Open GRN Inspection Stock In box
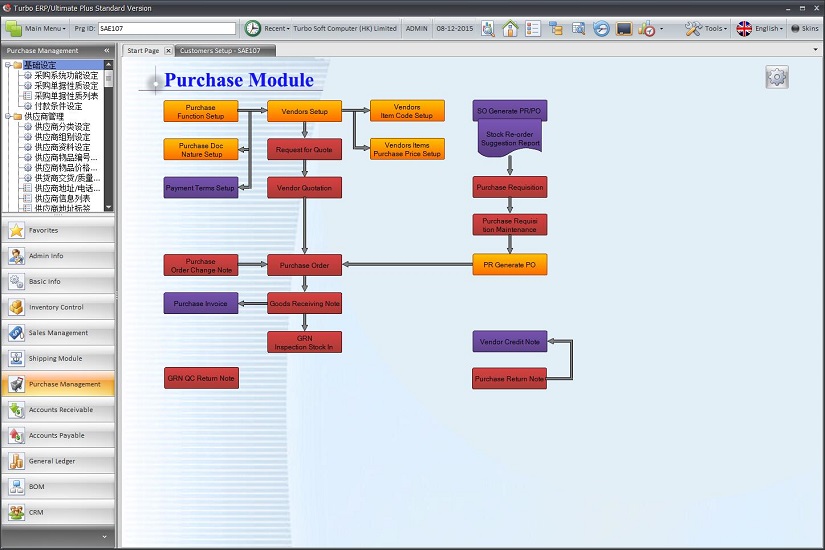Image resolution: width=825 pixels, height=550 pixels. point(304,342)
